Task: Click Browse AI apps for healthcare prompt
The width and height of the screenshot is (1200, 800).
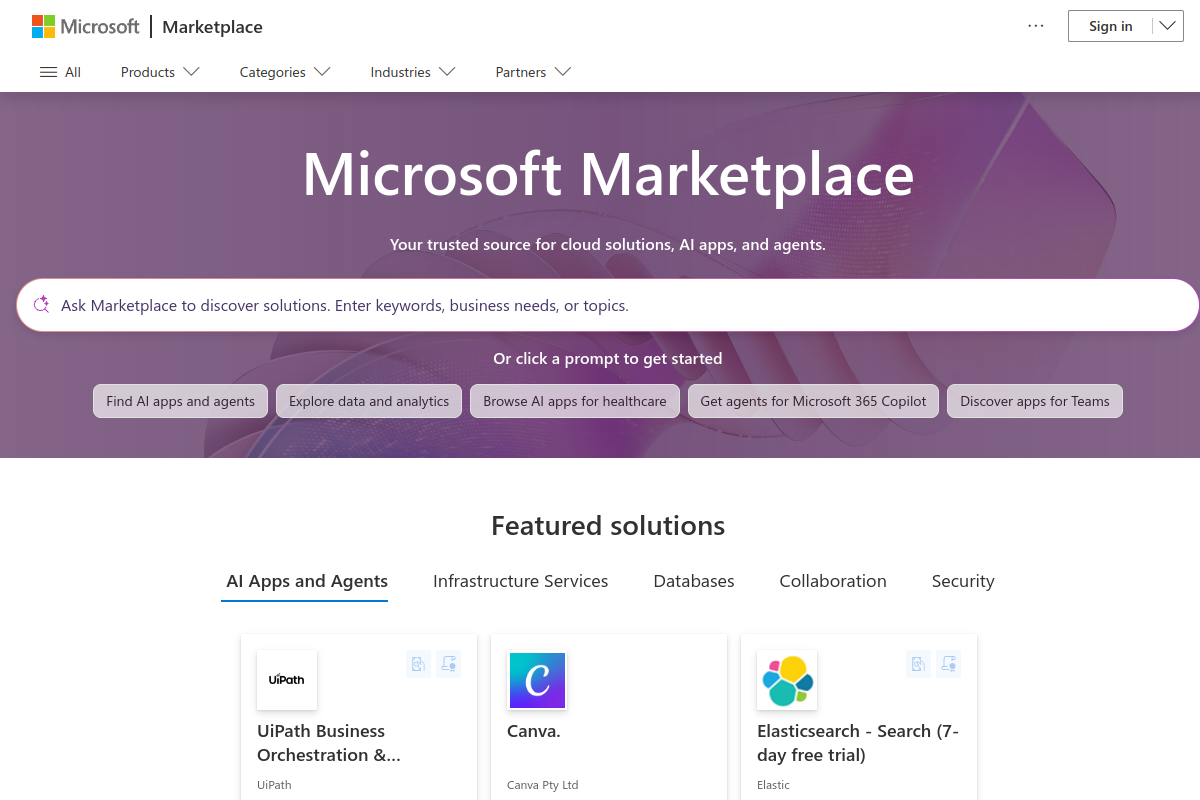Action: (575, 401)
